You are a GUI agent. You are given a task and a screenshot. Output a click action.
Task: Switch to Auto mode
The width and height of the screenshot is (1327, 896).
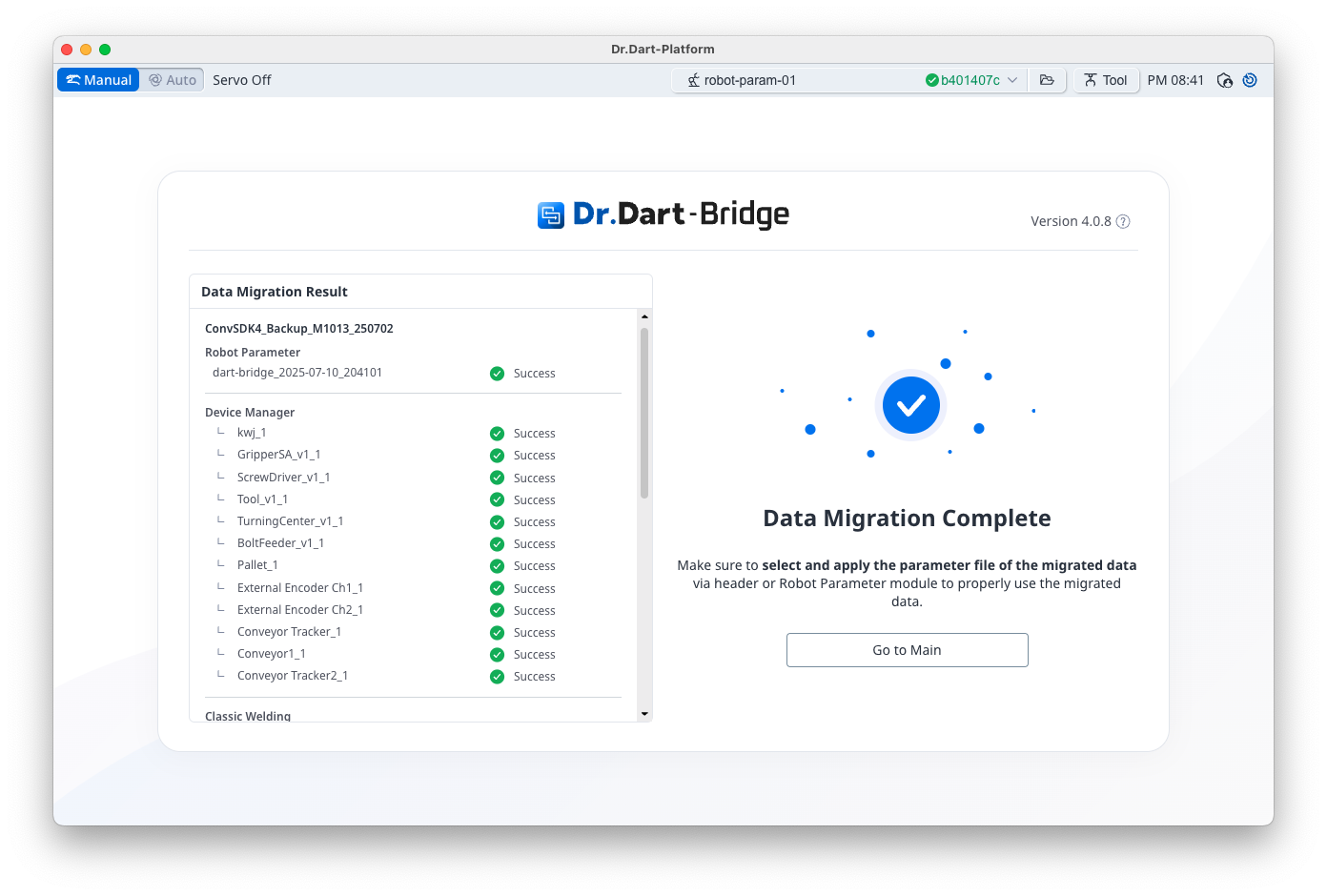[x=173, y=80]
